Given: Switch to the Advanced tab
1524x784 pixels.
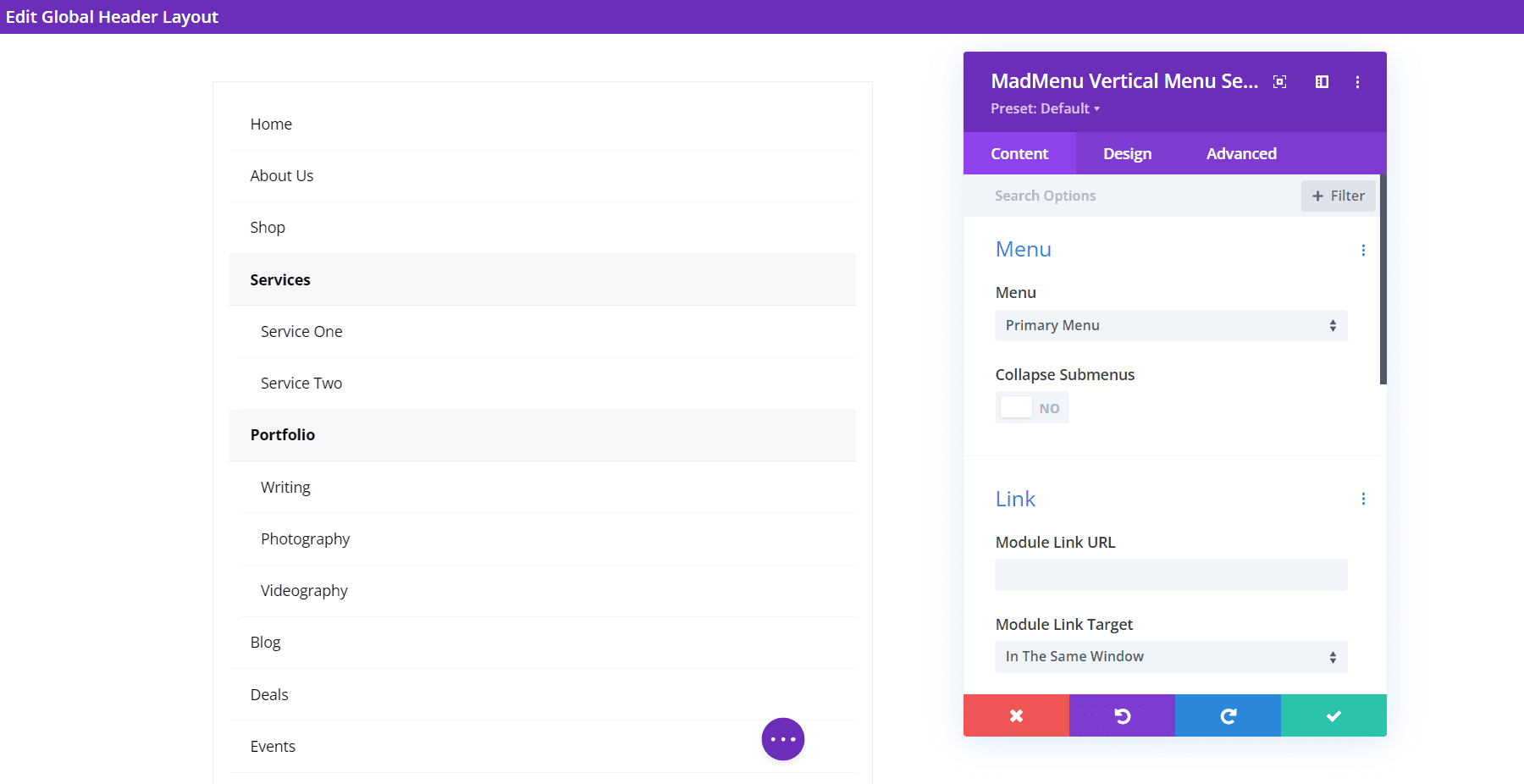Looking at the screenshot, I should [1241, 153].
